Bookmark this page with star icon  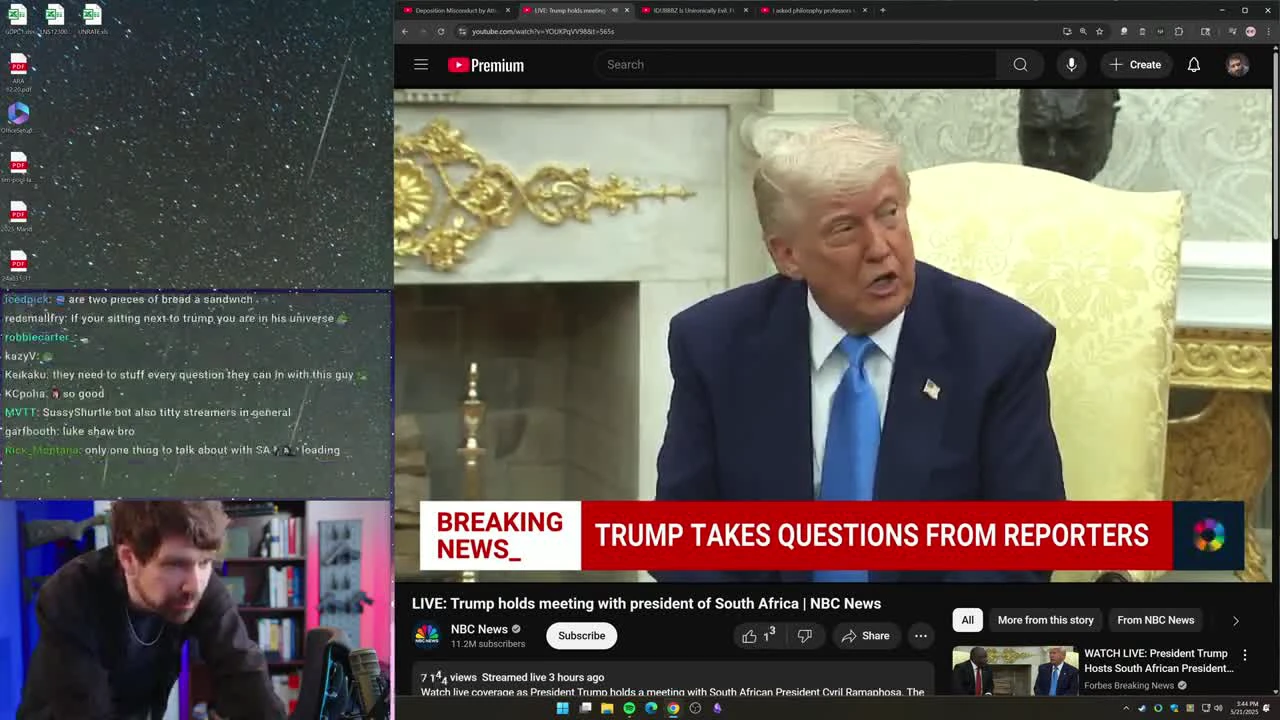coord(1099,31)
